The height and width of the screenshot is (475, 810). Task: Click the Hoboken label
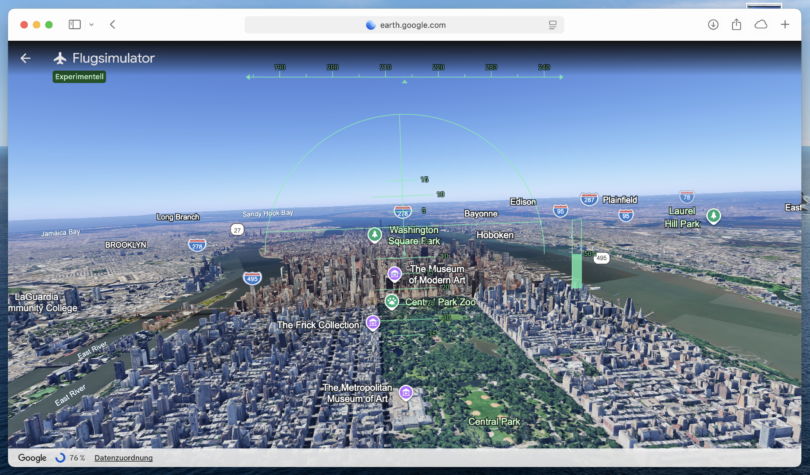tap(495, 235)
